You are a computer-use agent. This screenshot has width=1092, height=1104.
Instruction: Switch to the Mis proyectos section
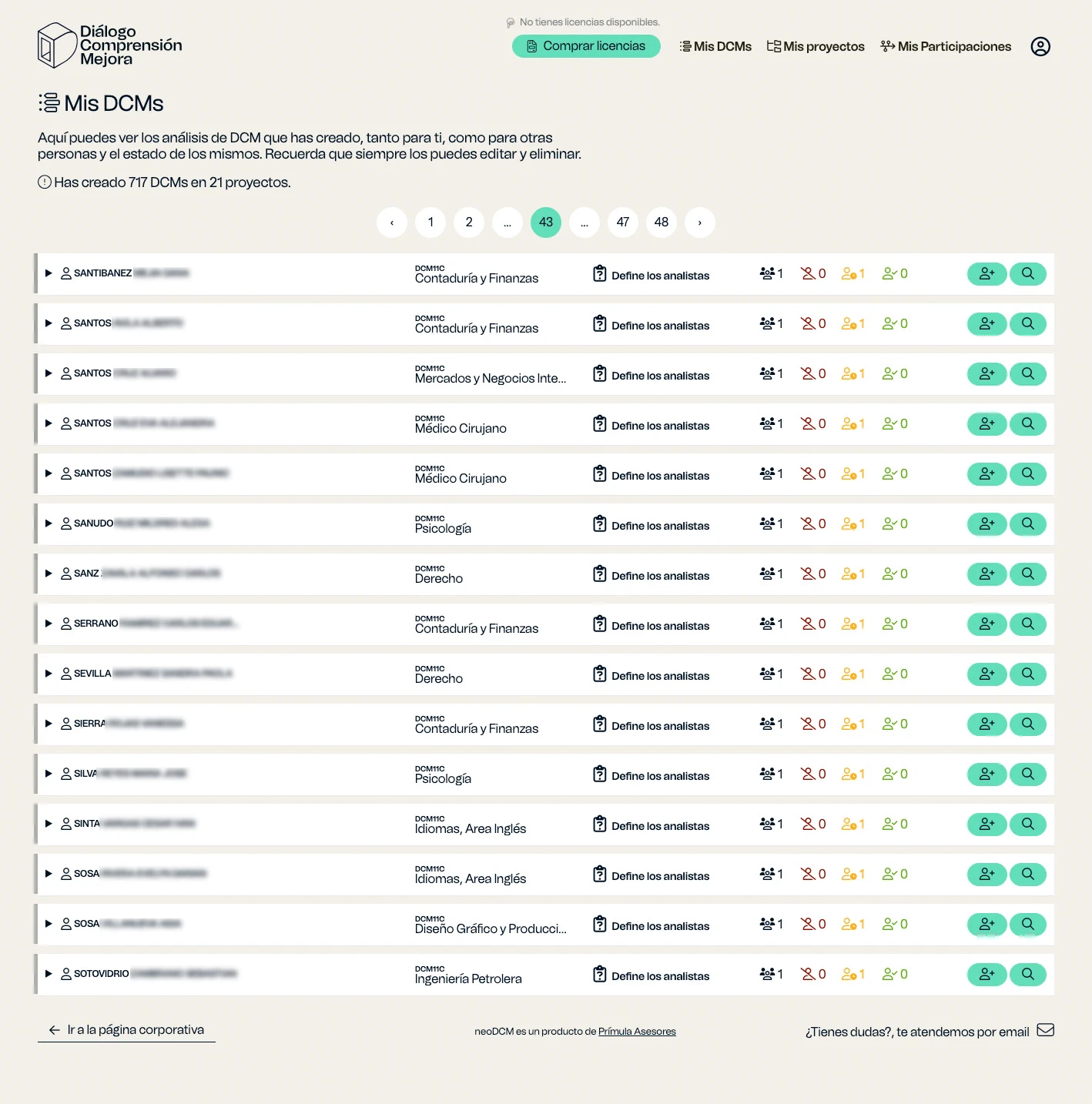[815, 46]
